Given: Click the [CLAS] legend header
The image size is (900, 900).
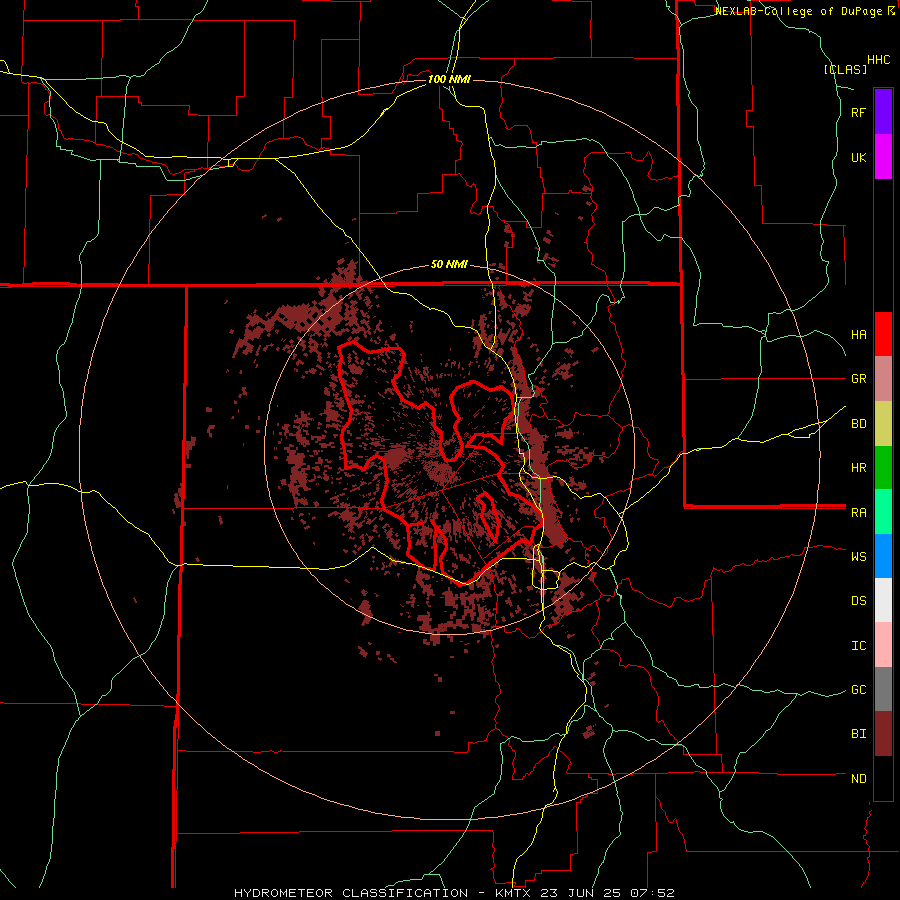Looking at the screenshot, I should 845,69.
